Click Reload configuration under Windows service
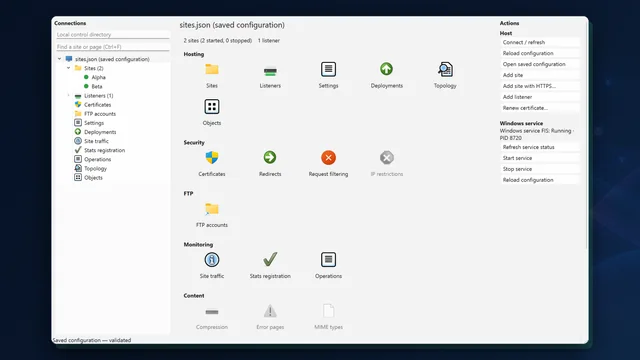The image size is (640, 360). [540, 180]
